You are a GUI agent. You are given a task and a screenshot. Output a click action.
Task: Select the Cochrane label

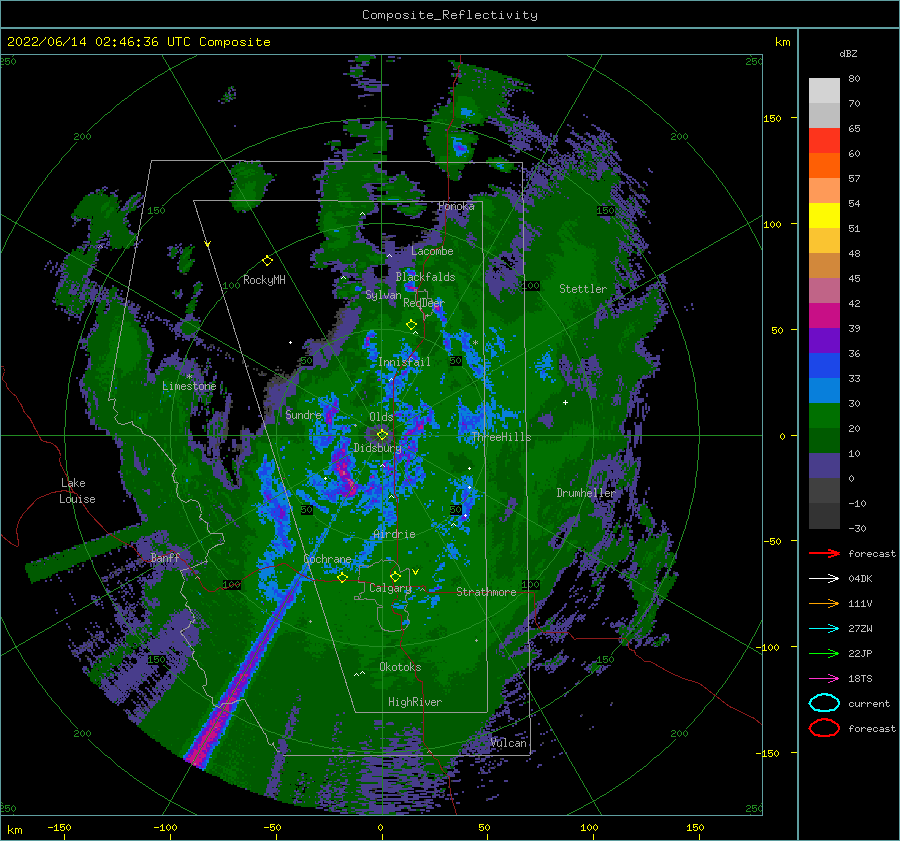point(327,559)
